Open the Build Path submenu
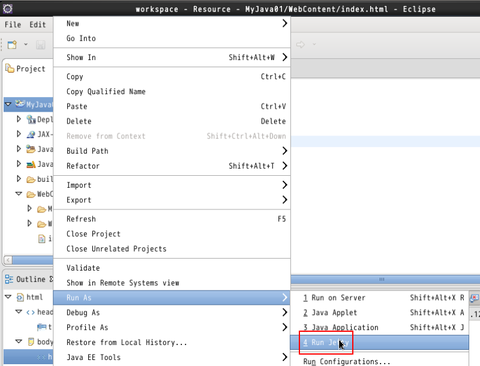 (x=172, y=151)
